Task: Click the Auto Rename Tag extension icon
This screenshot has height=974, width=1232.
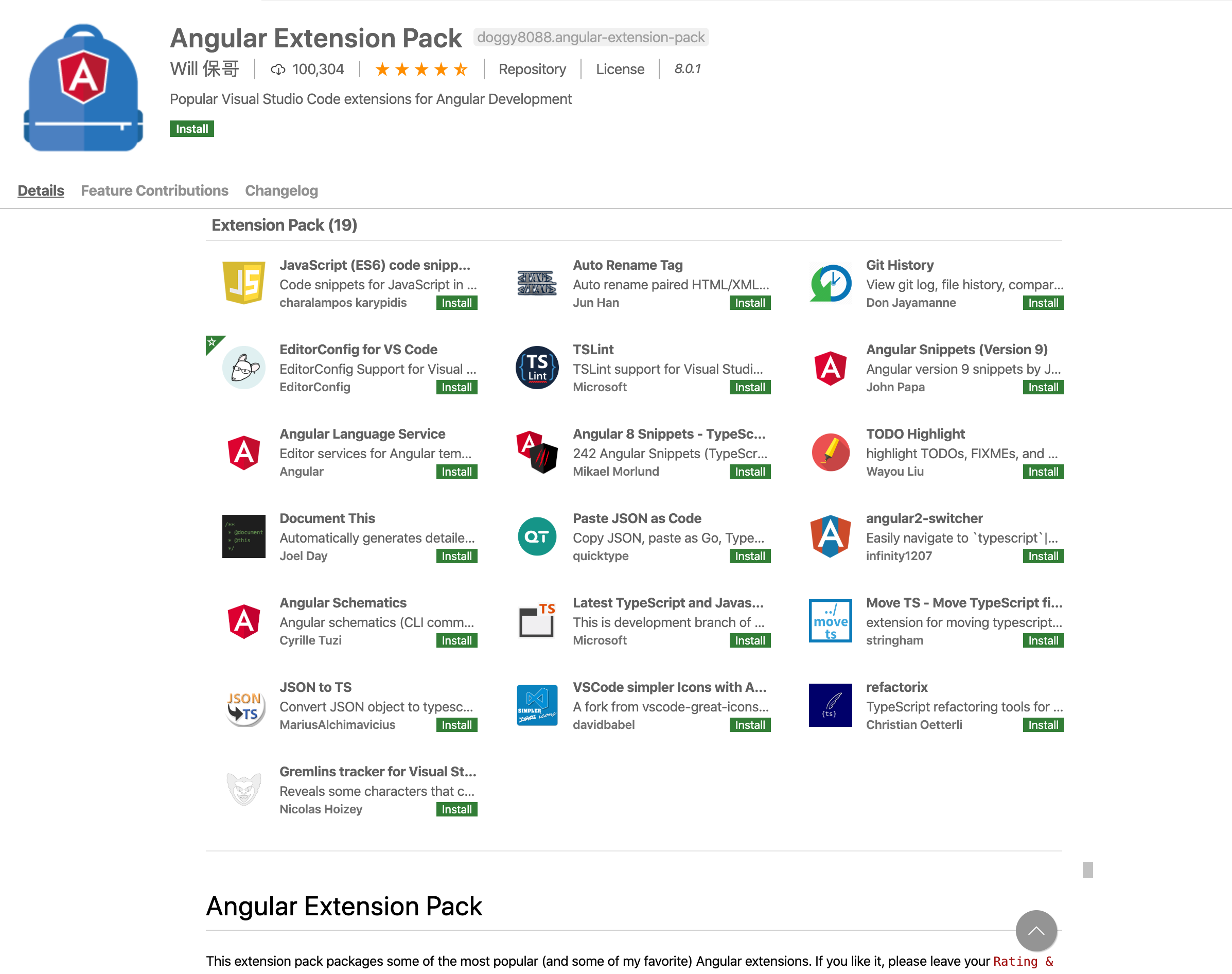Action: (536, 283)
